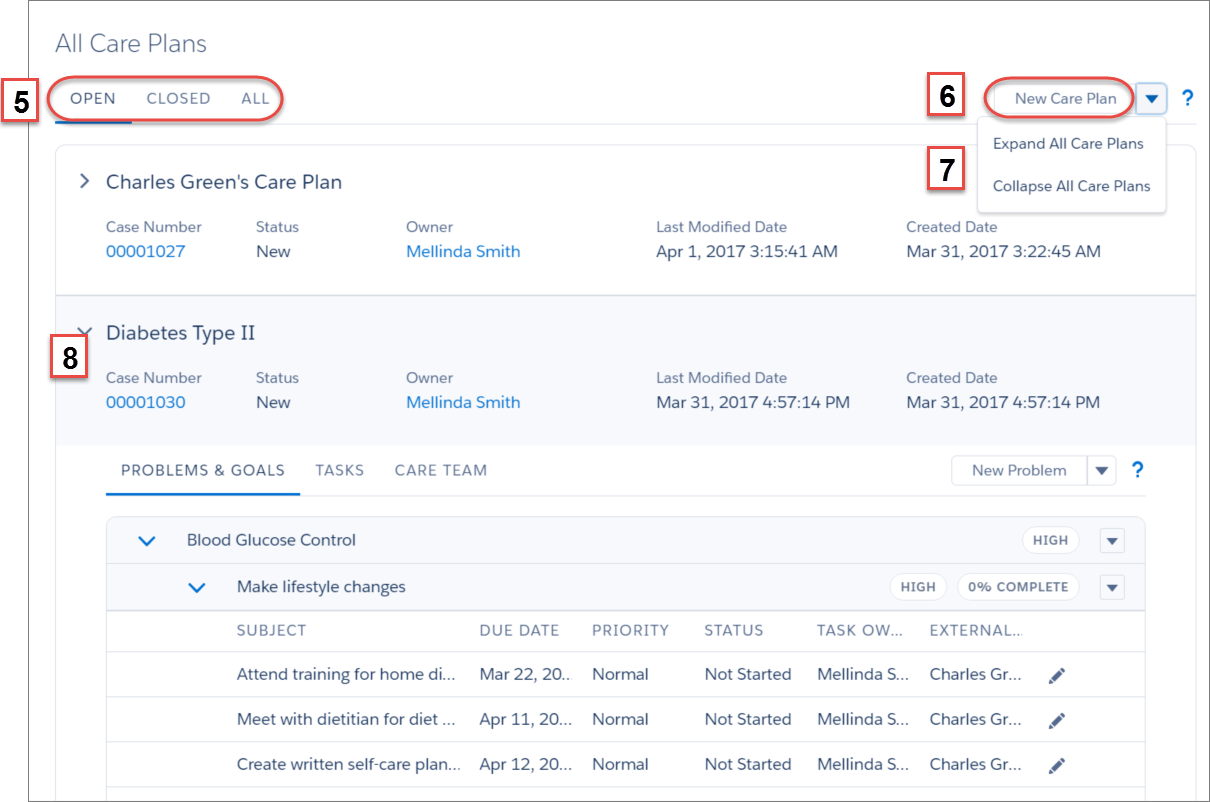Image resolution: width=1210 pixels, height=802 pixels.
Task: Switch to the CLOSED tab
Action: point(178,98)
